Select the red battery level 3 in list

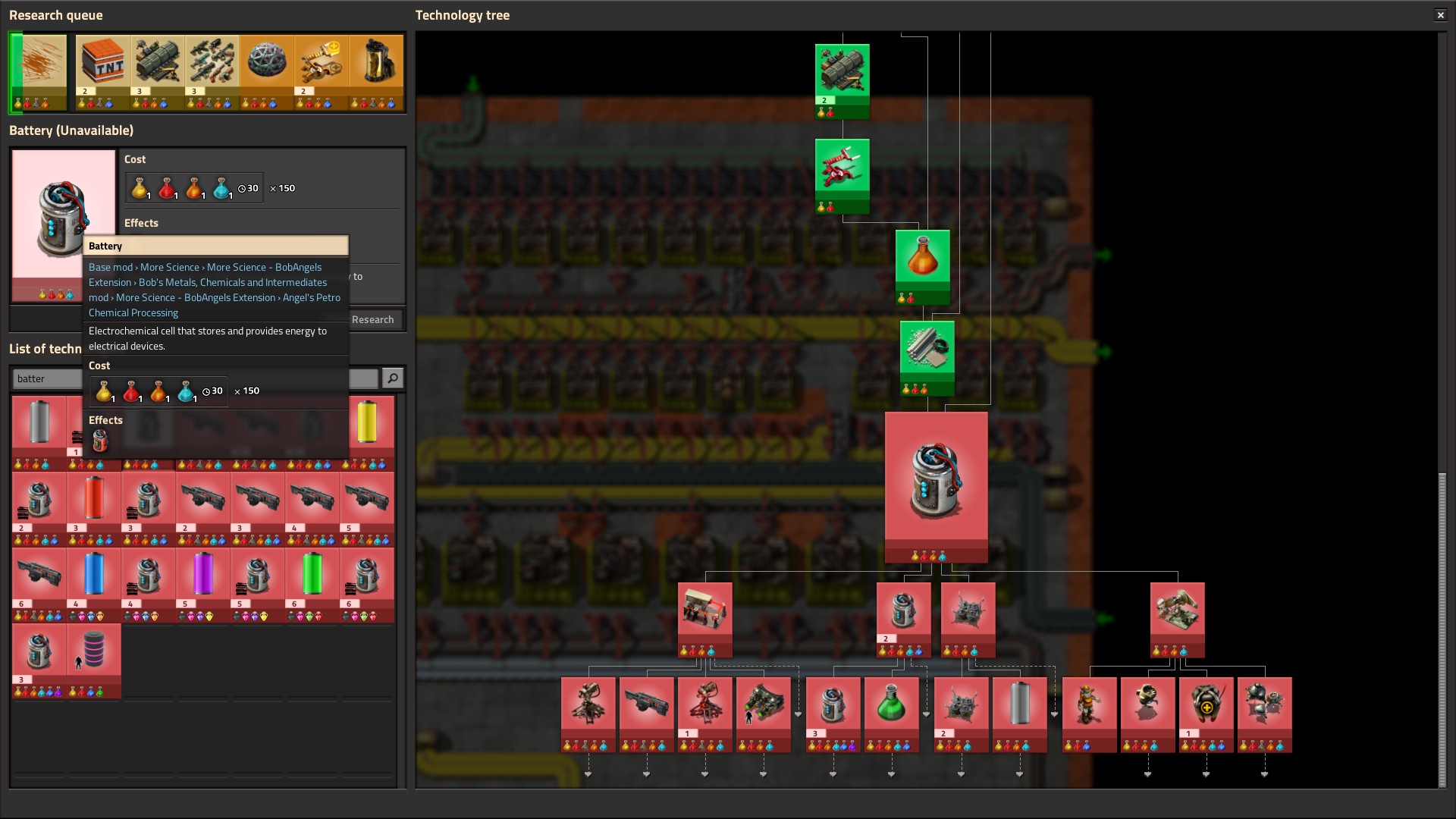94,508
